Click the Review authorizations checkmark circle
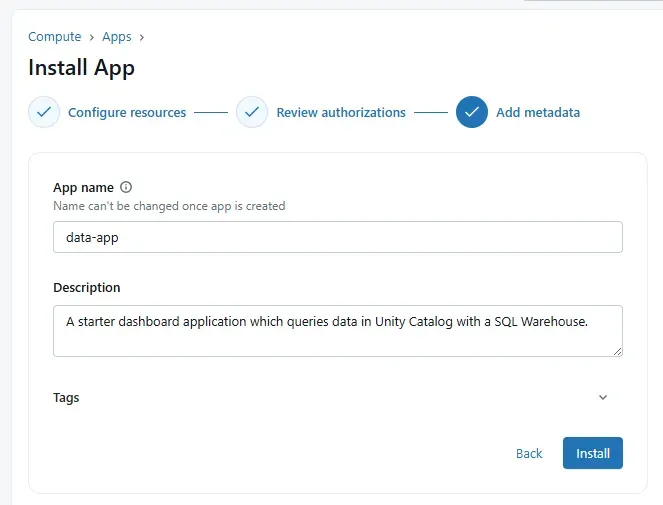 (x=252, y=112)
